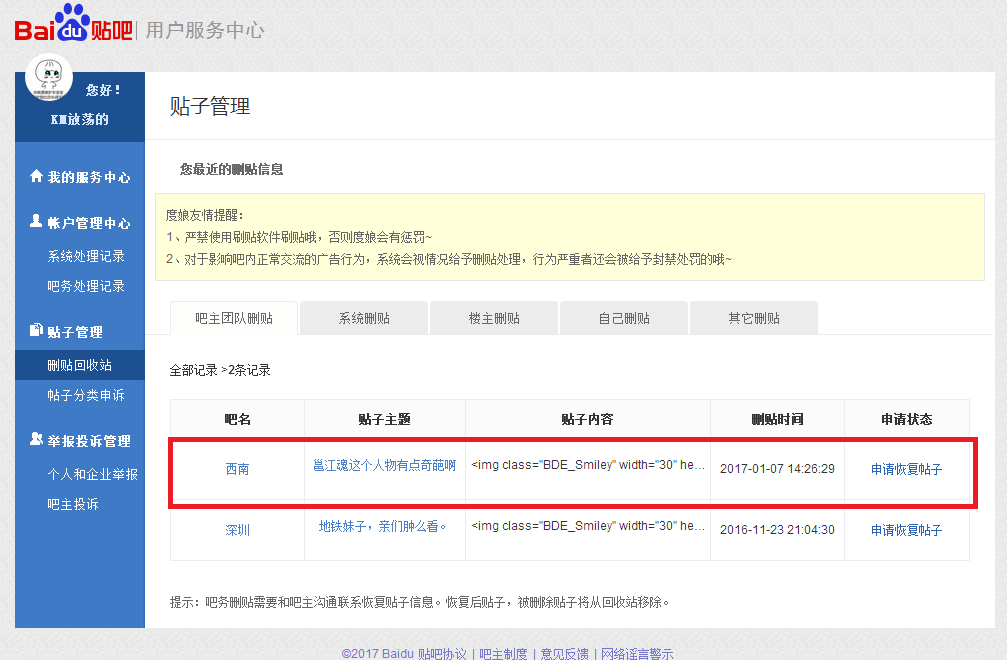Click the 申请状态 column header
1007x660 pixels.
(x=906, y=419)
